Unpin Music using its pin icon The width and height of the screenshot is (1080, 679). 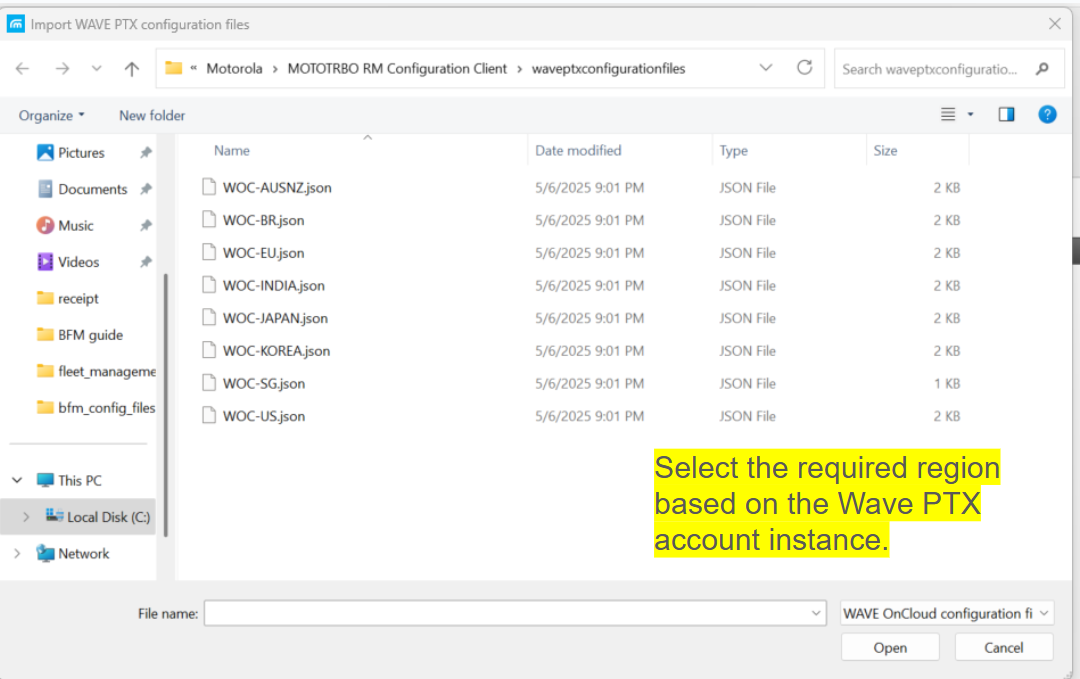145,225
